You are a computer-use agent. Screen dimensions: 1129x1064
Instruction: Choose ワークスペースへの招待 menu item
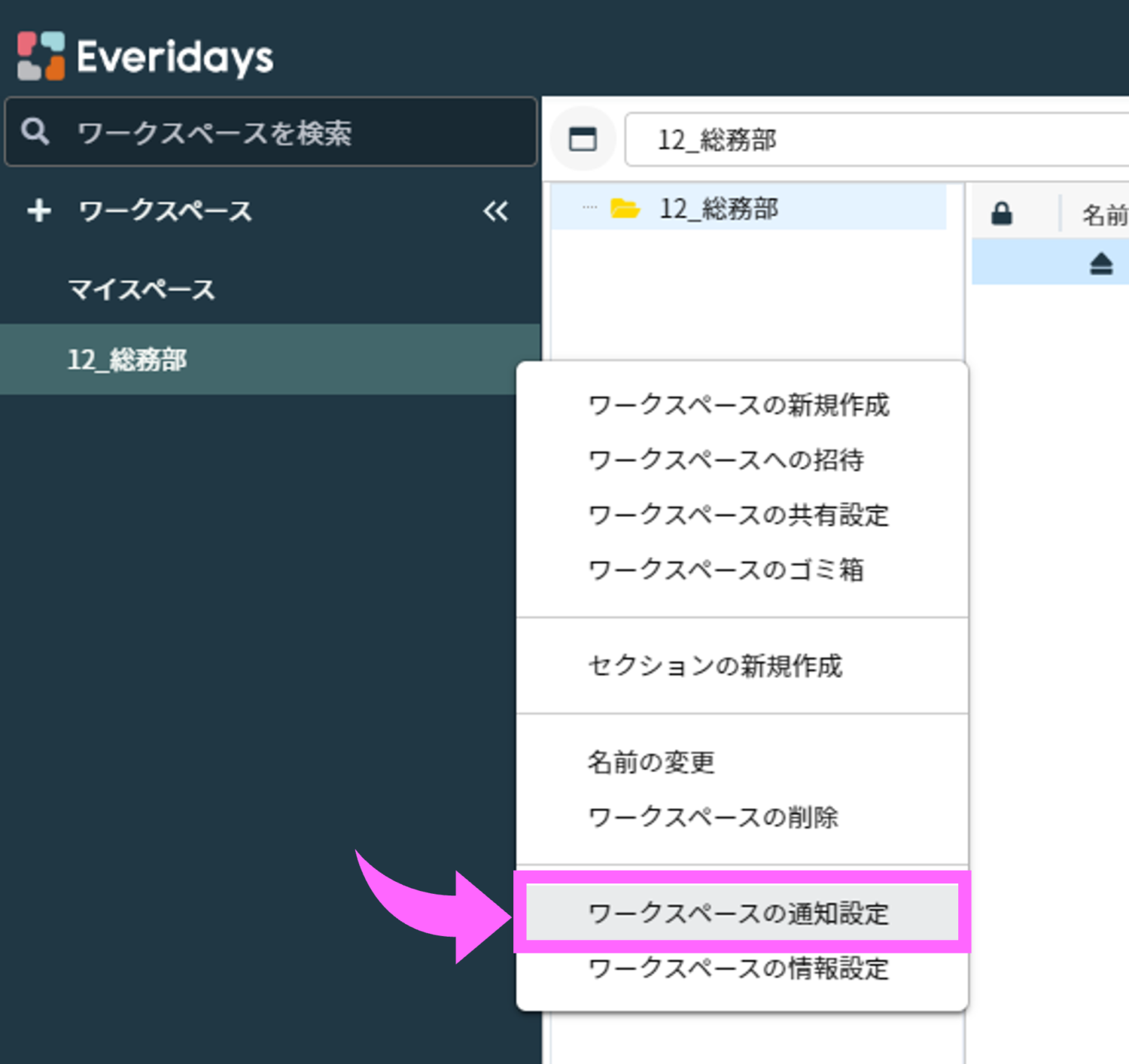(726, 460)
